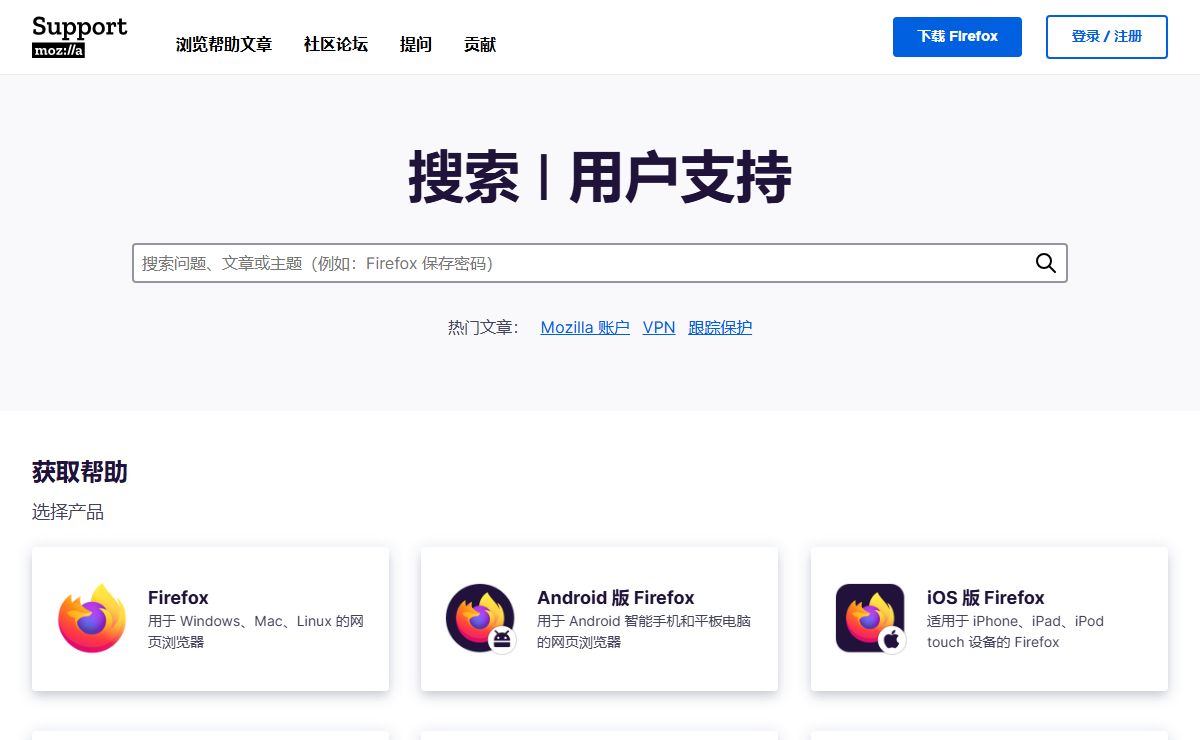Click the Android 版 Firefox logo icon
Screen dimensions: 1200x740
point(481,619)
